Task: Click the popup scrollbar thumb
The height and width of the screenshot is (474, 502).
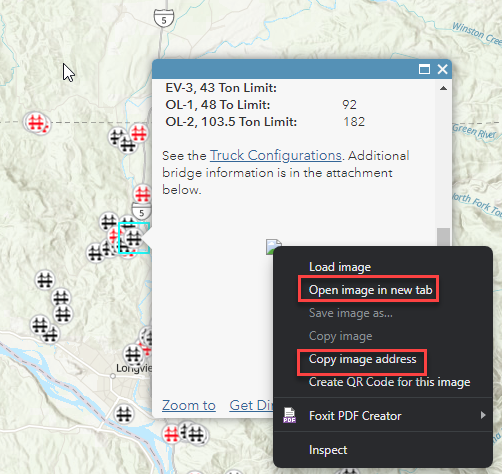Action: (443, 237)
